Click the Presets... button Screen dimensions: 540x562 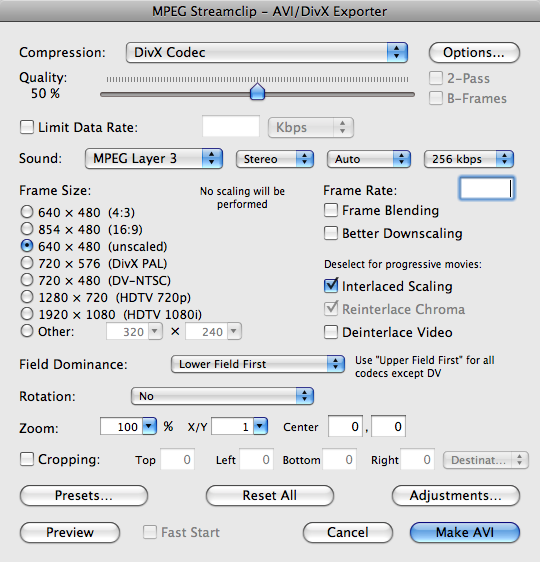coord(84,496)
